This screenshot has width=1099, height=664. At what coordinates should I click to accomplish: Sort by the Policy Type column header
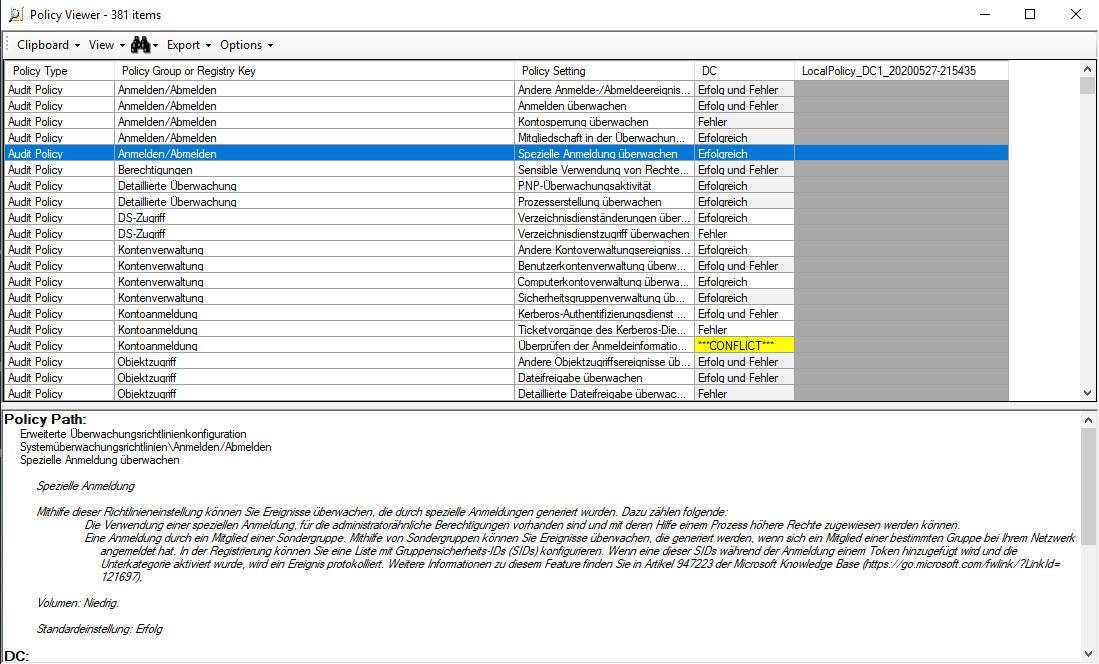point(60,71)
